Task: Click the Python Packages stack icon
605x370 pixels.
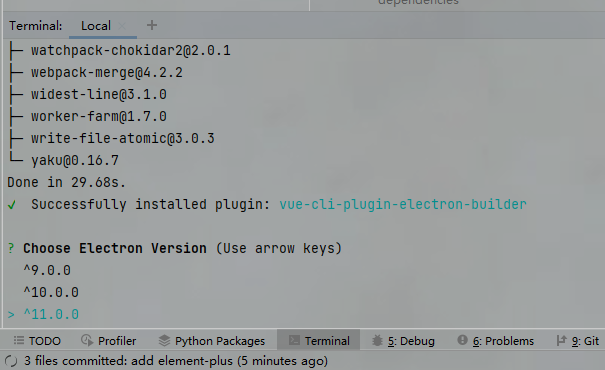Action: [164, 340]
